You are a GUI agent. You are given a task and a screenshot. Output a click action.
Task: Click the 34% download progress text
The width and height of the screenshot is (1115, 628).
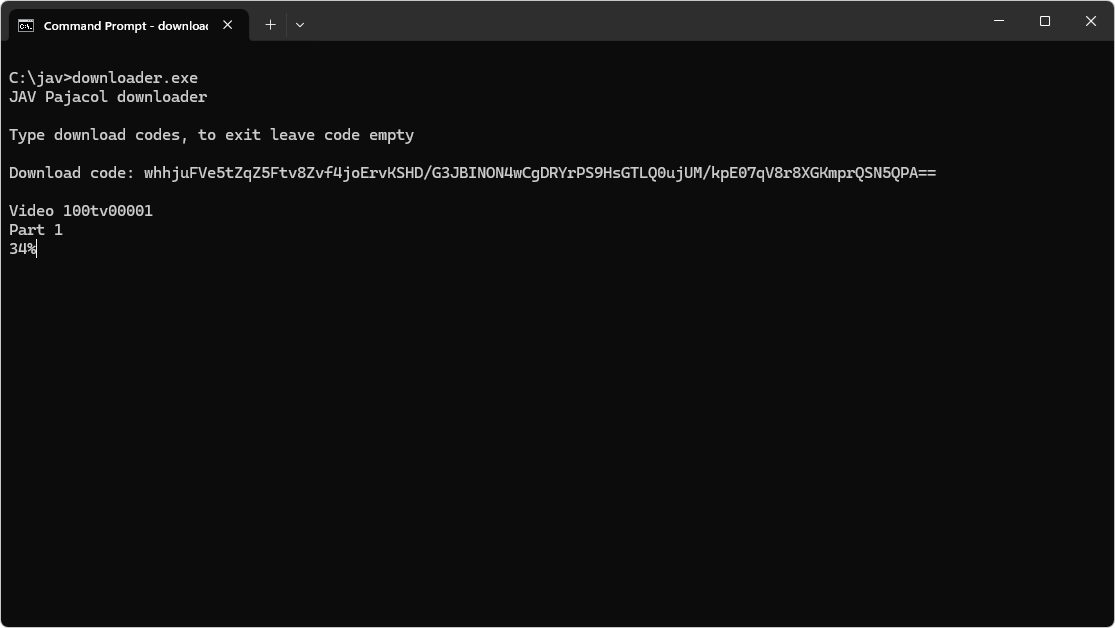[21, 249]
